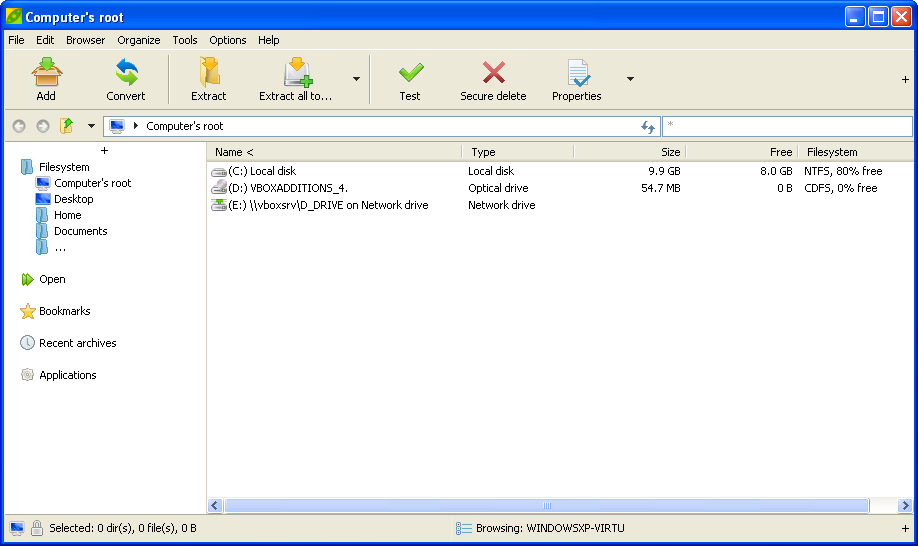The image size is (918, 546).
Task: Open the Tools menu
Action: tap(185, 40)
